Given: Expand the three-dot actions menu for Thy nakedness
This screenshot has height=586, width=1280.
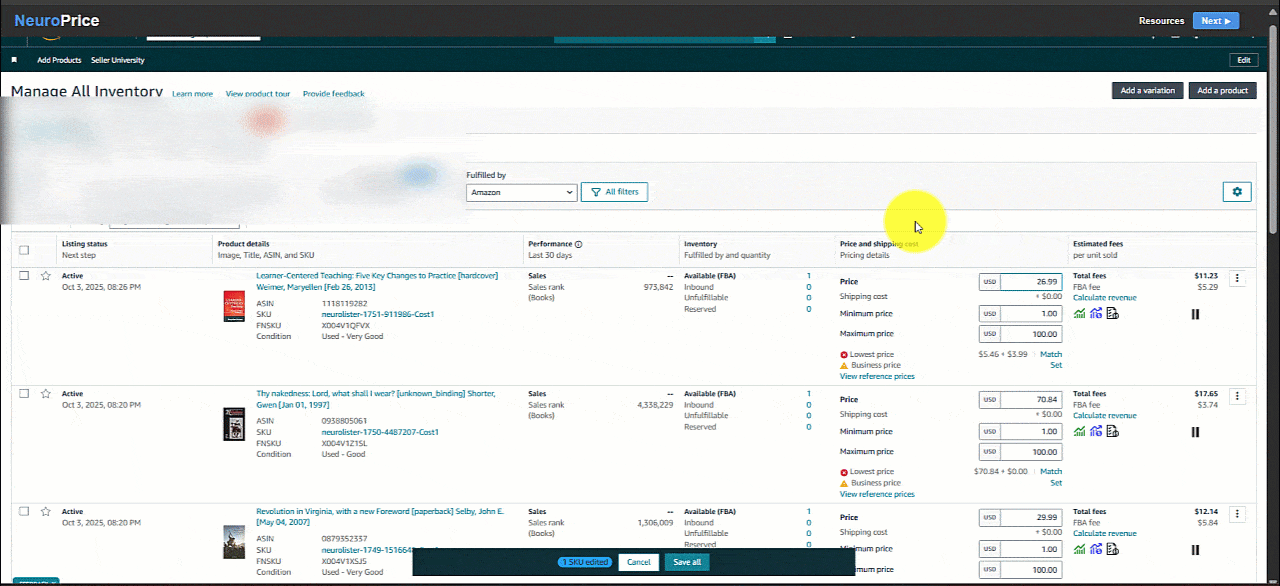Looking at the screenshot, I should click(x=1237, y=397).
